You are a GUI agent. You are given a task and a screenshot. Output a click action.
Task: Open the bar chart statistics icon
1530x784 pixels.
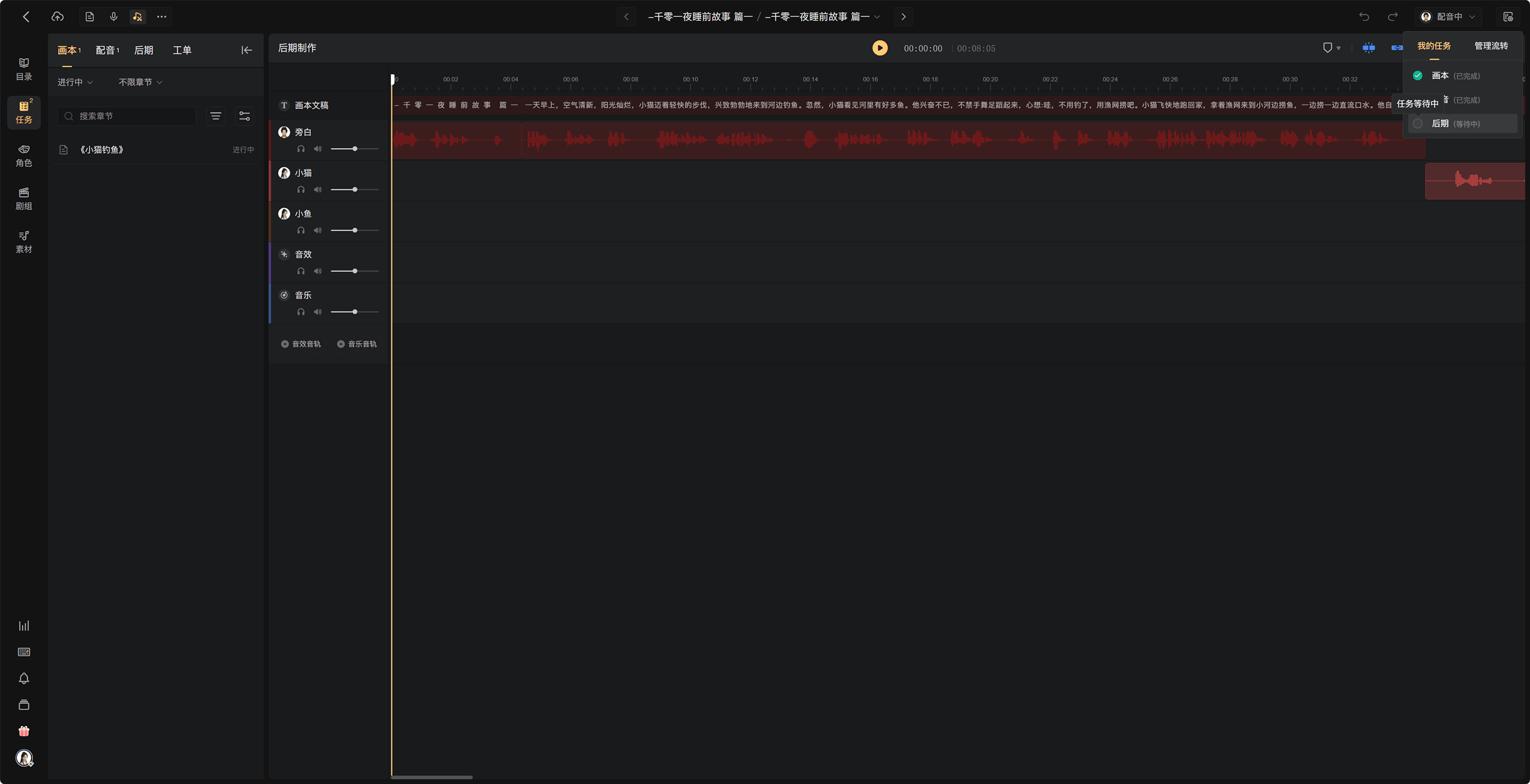[x=24, y=626]
